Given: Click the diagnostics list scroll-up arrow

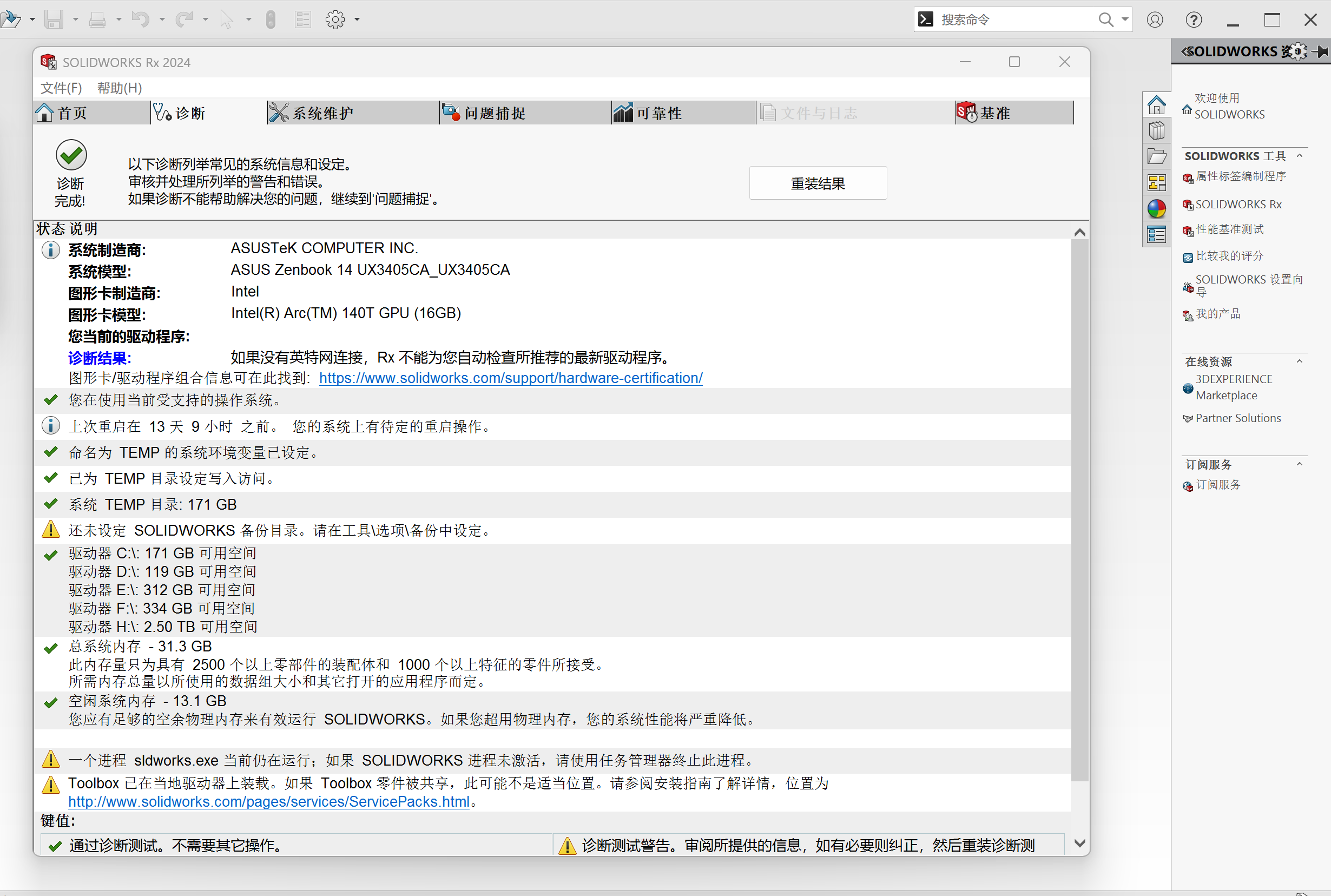Looking at the screenshot, I should pos(1079,232).
